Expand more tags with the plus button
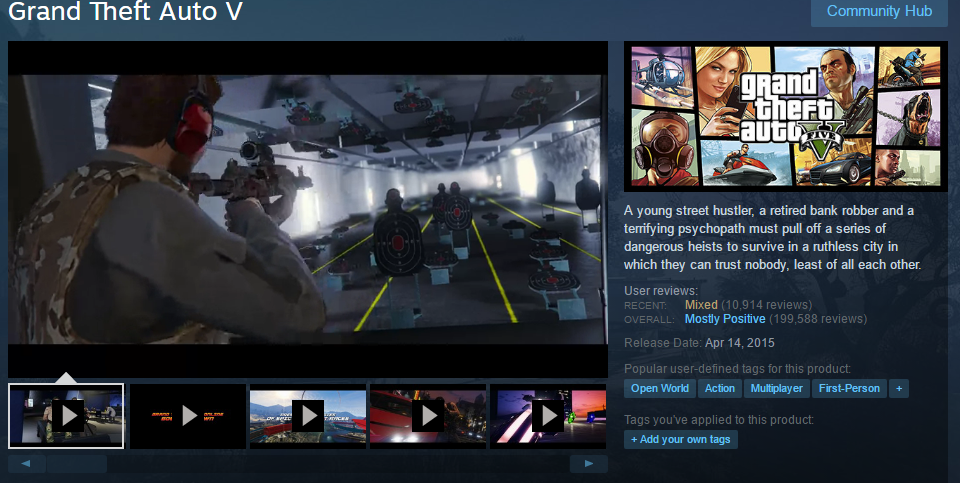This screenshot has height=483, width=960. point(899,388)
